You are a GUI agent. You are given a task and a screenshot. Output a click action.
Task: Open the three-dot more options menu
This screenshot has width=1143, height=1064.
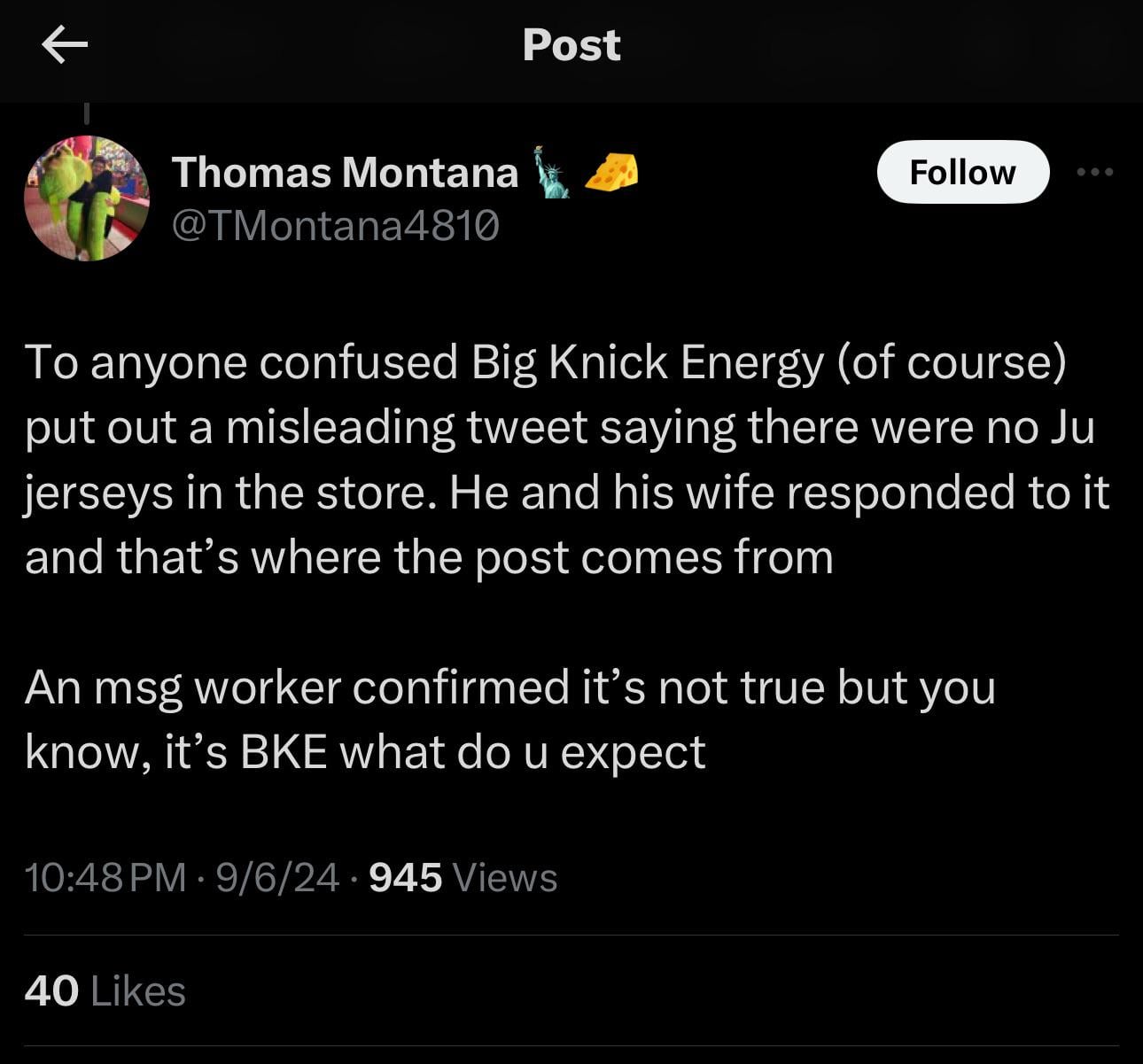(1094, 172)
